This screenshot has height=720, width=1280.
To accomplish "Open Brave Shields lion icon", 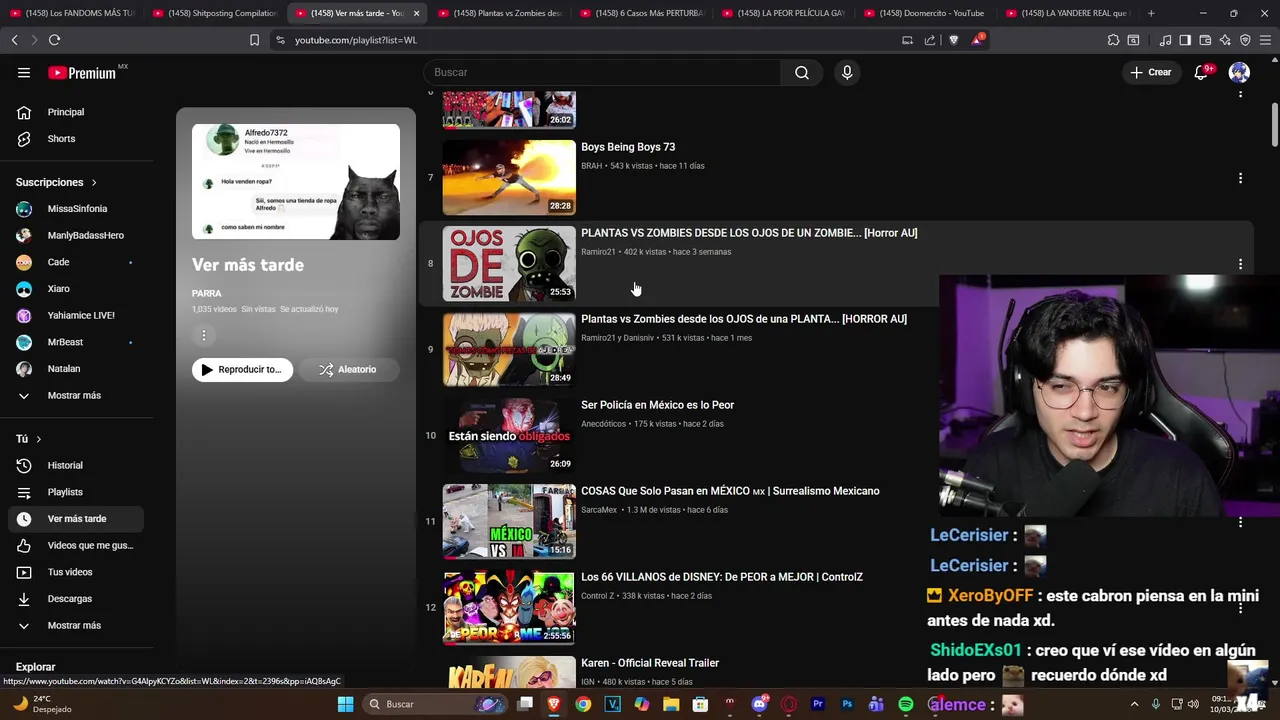I will coord(953,40).
